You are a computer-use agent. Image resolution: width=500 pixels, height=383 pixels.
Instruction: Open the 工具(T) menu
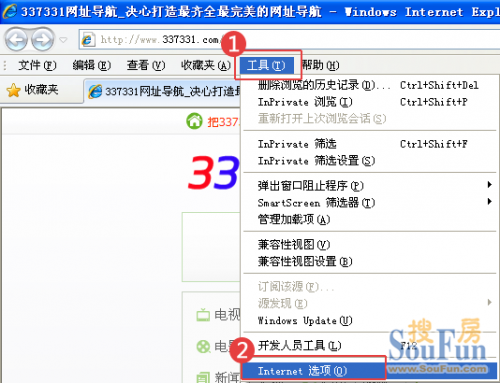(267, 65)
